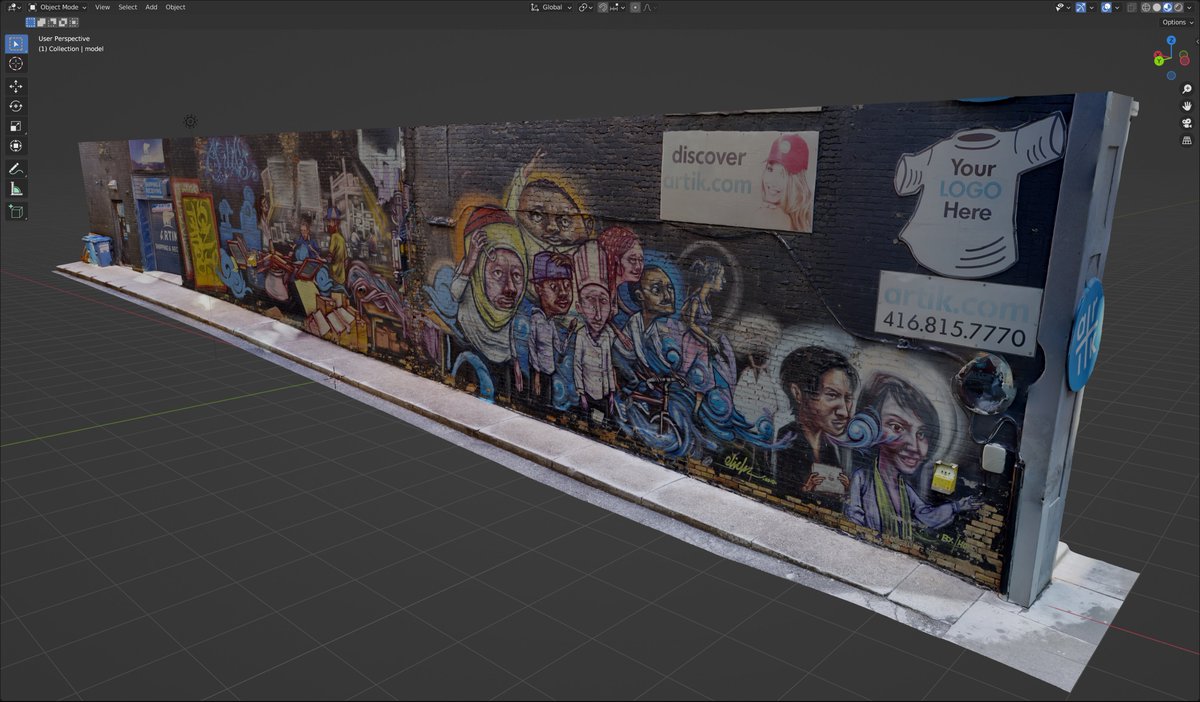Open proportional editing falloff dropdown
The image size is (1200, 702).
point(648,7)
